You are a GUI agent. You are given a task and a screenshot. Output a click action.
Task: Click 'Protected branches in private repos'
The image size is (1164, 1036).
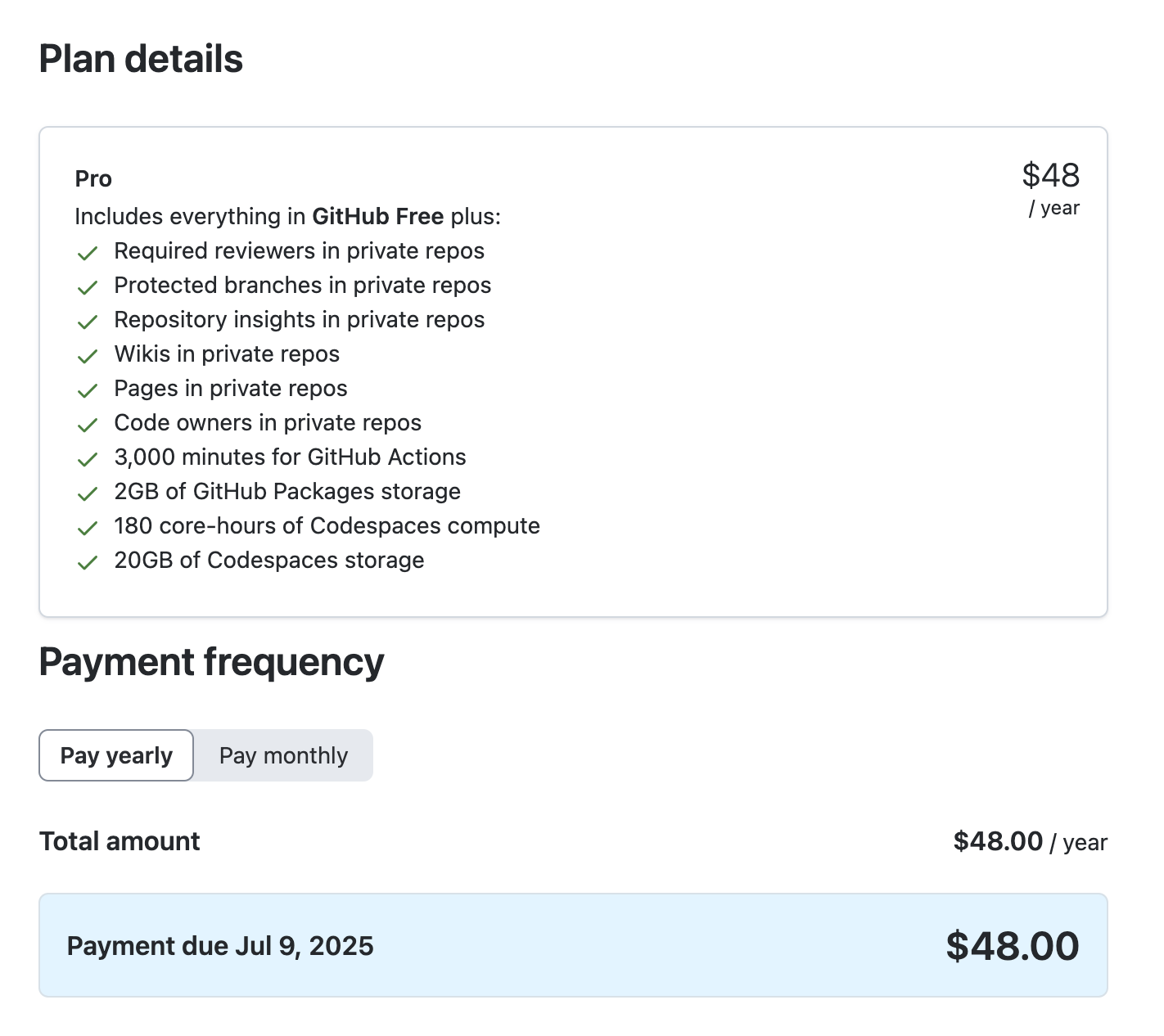(303, 286)
